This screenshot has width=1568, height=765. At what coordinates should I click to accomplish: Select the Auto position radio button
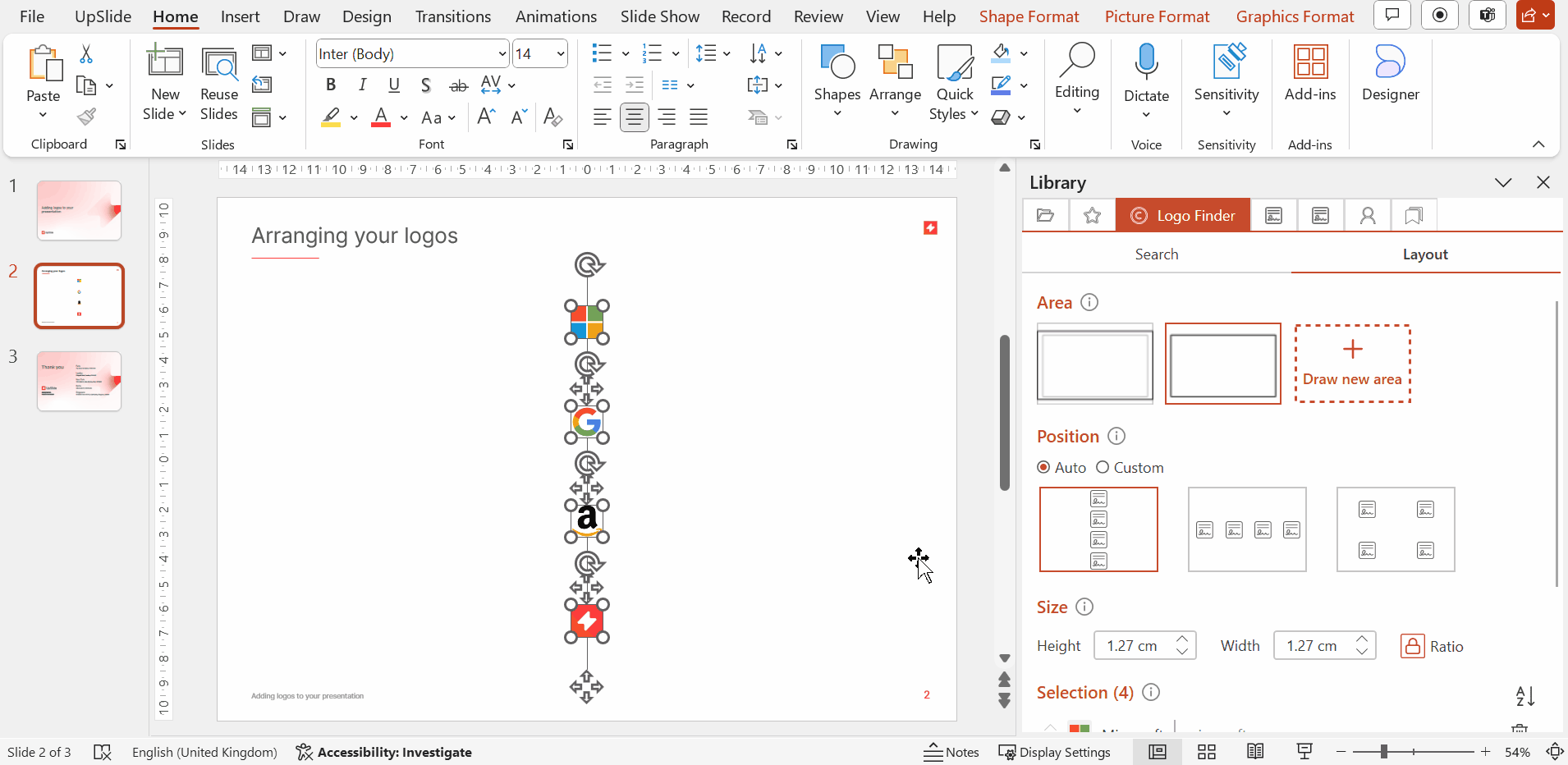click(x=1043, y=467)
